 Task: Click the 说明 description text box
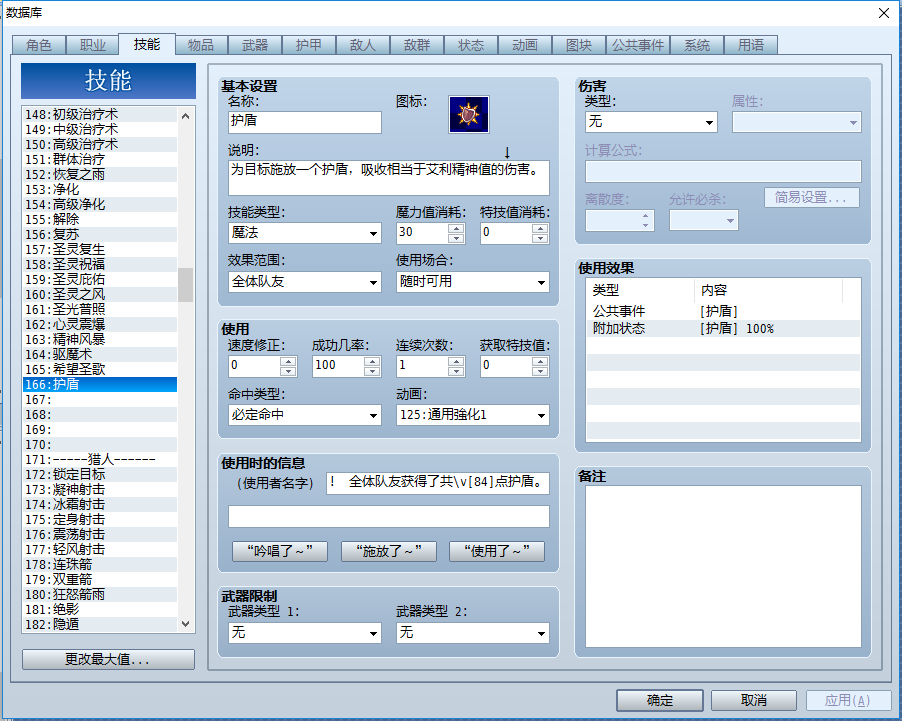(x=389, y=178)
